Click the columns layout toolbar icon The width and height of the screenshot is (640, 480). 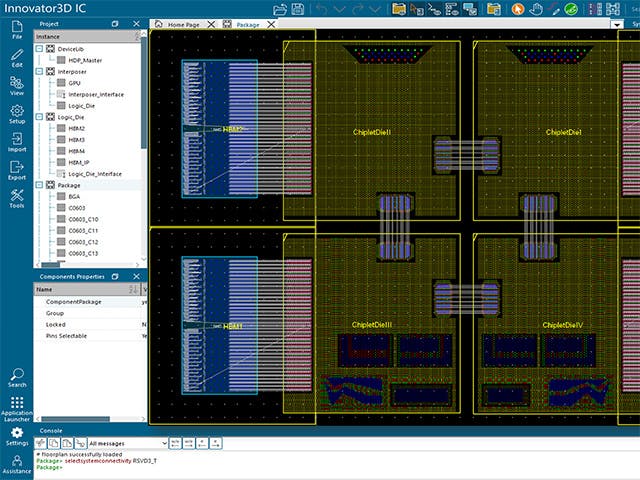[x=595, y=9]
